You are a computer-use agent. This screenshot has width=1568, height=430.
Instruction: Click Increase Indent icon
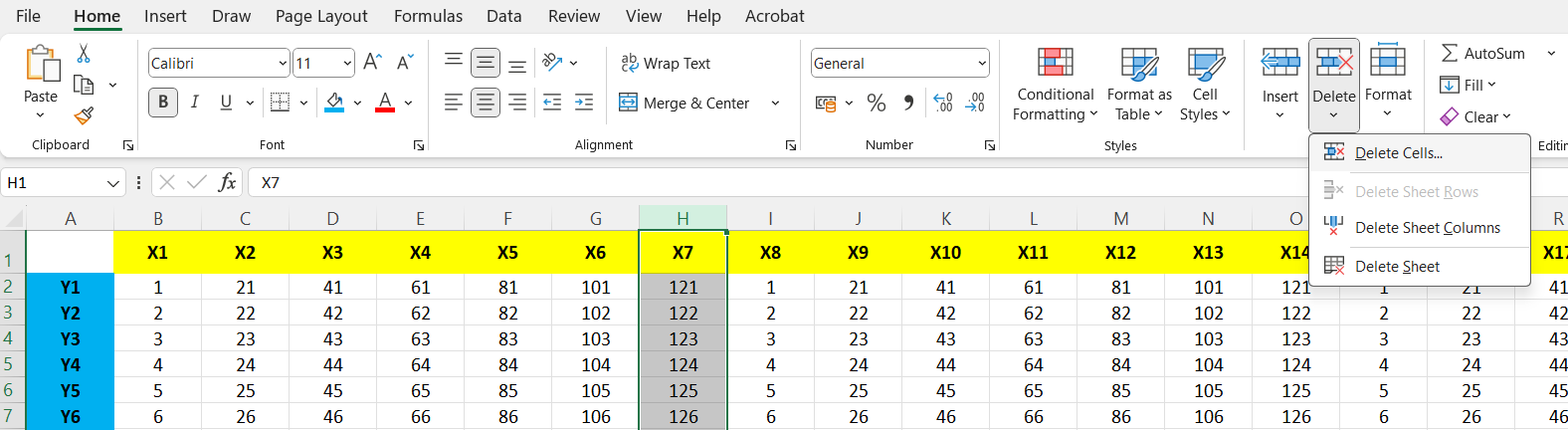click(x=584, y=103)
